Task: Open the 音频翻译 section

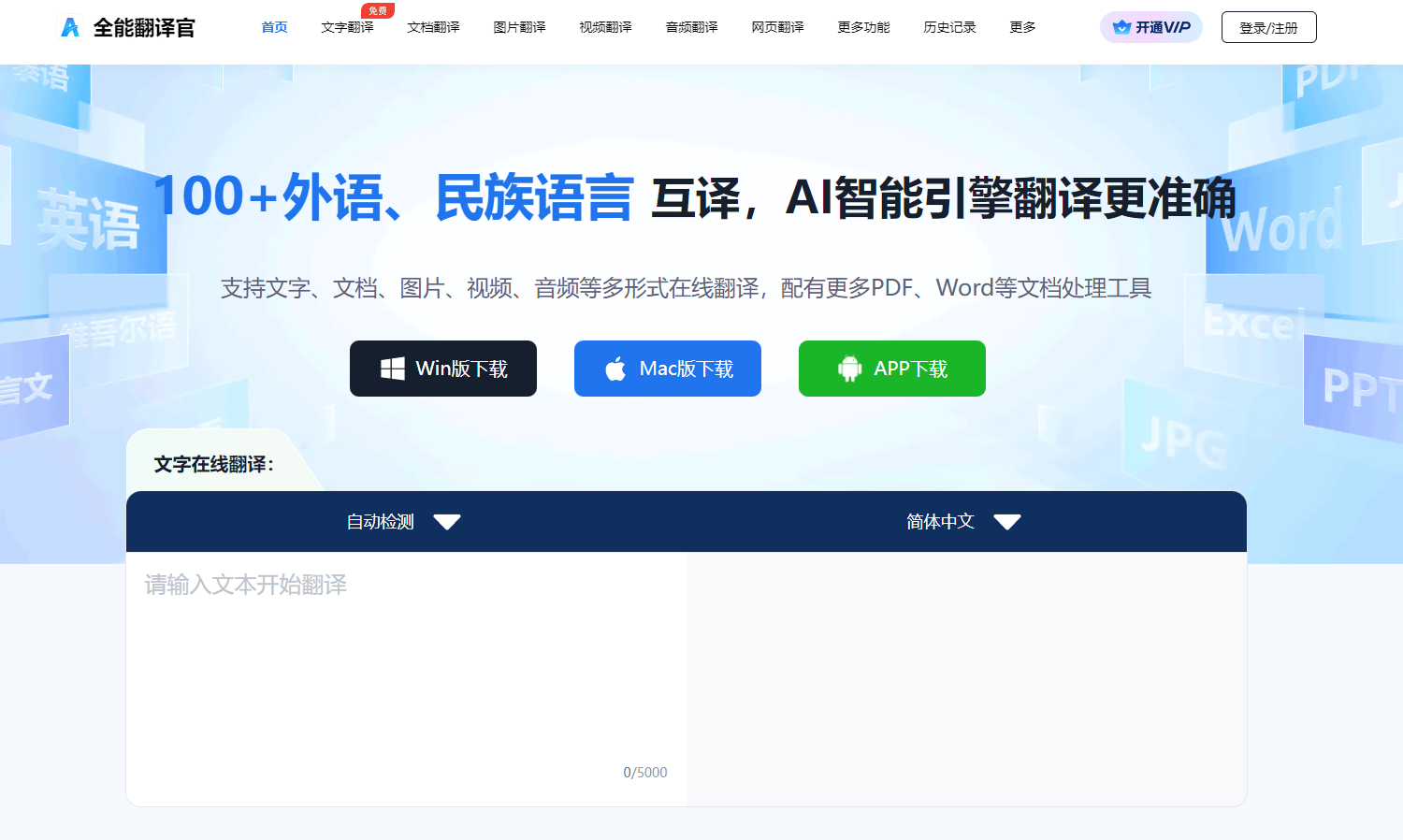Action: point(691,27)
